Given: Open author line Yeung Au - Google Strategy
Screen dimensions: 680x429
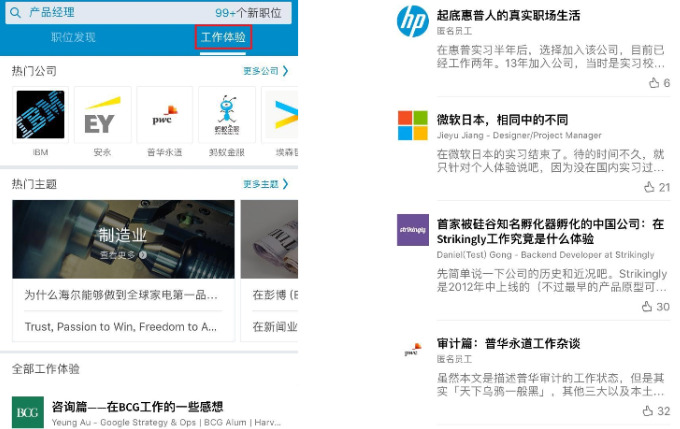Looking at the screenshot, I should click(166, 422).
